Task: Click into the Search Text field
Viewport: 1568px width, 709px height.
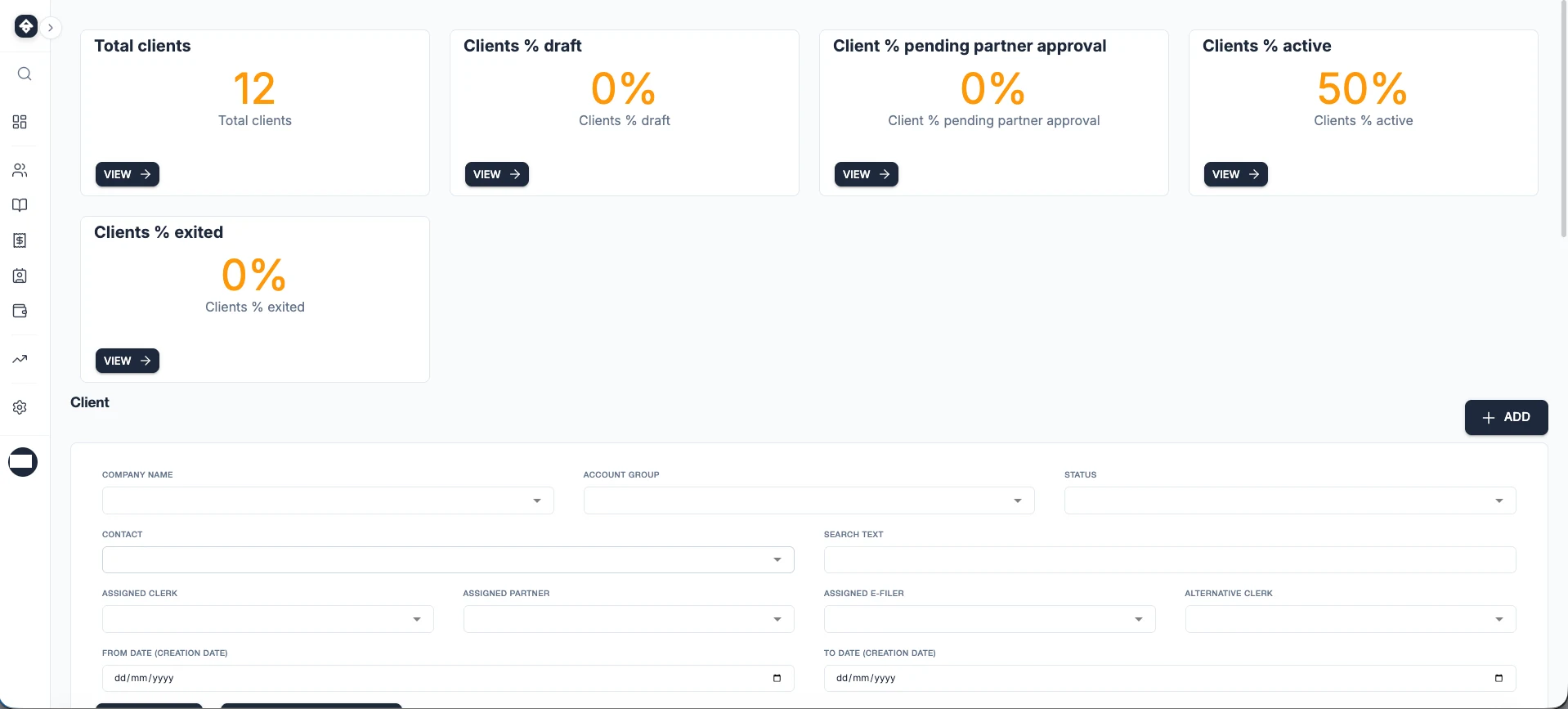Action: coord(1169,560)
